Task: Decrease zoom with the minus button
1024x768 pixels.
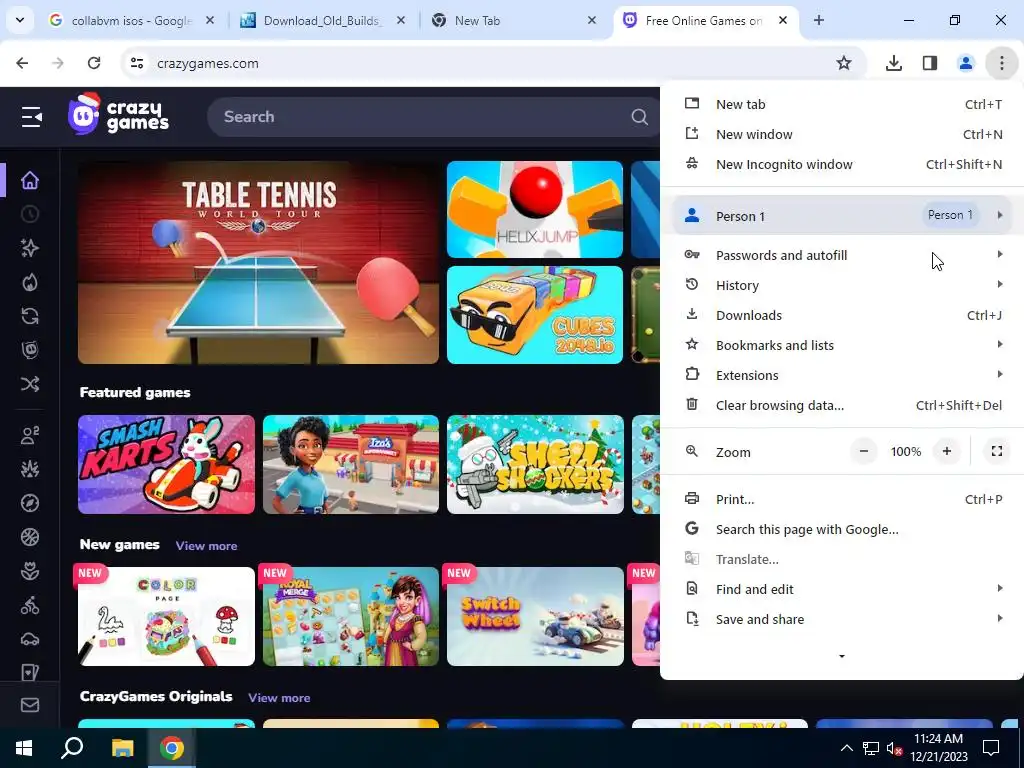Action: pyautogui.click(x=863, y=451)
